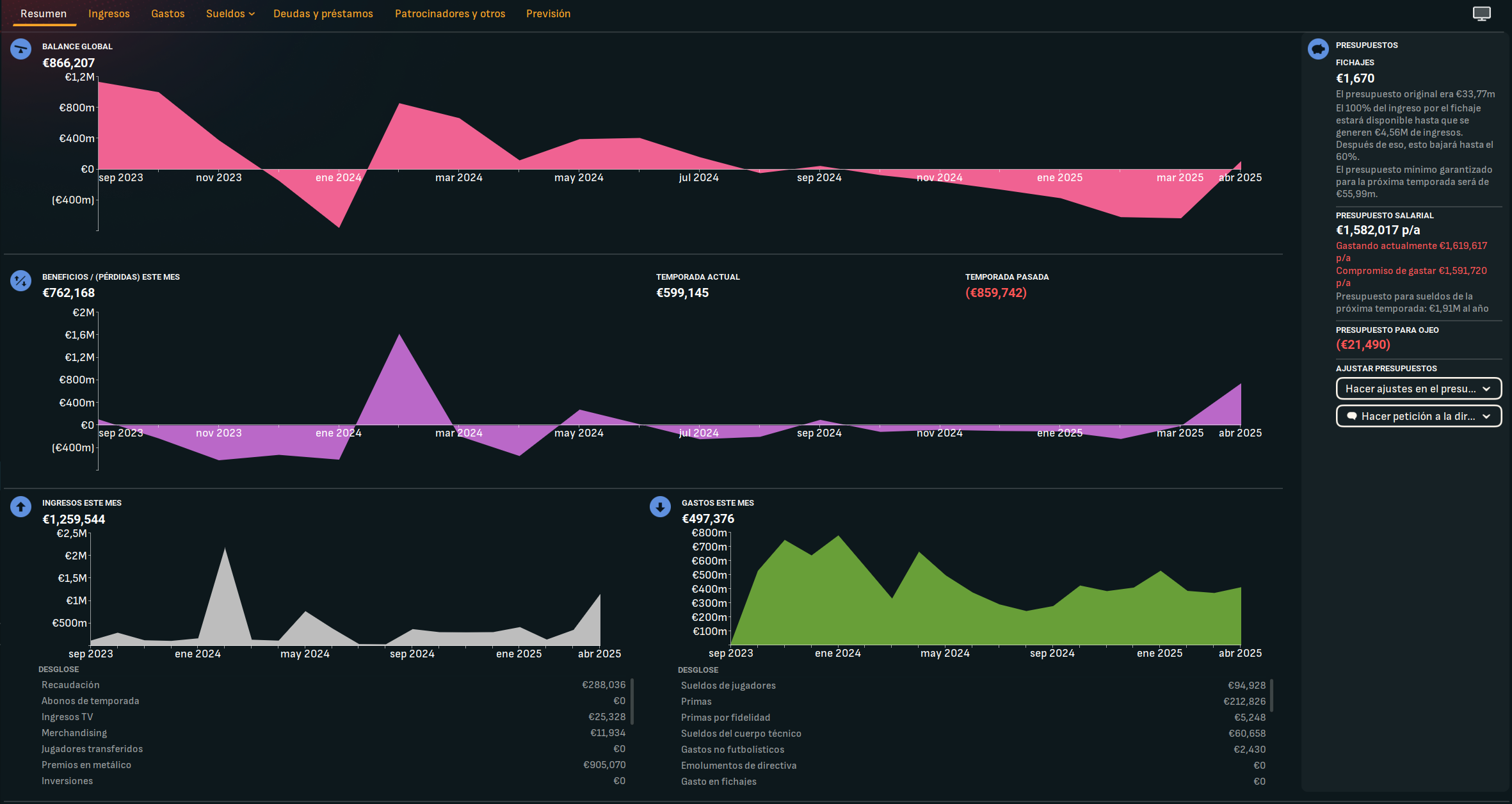The image size is (1512, 804).
Task: Click the Temporada Actual value €599,145
Action: [x=682, y=293]
